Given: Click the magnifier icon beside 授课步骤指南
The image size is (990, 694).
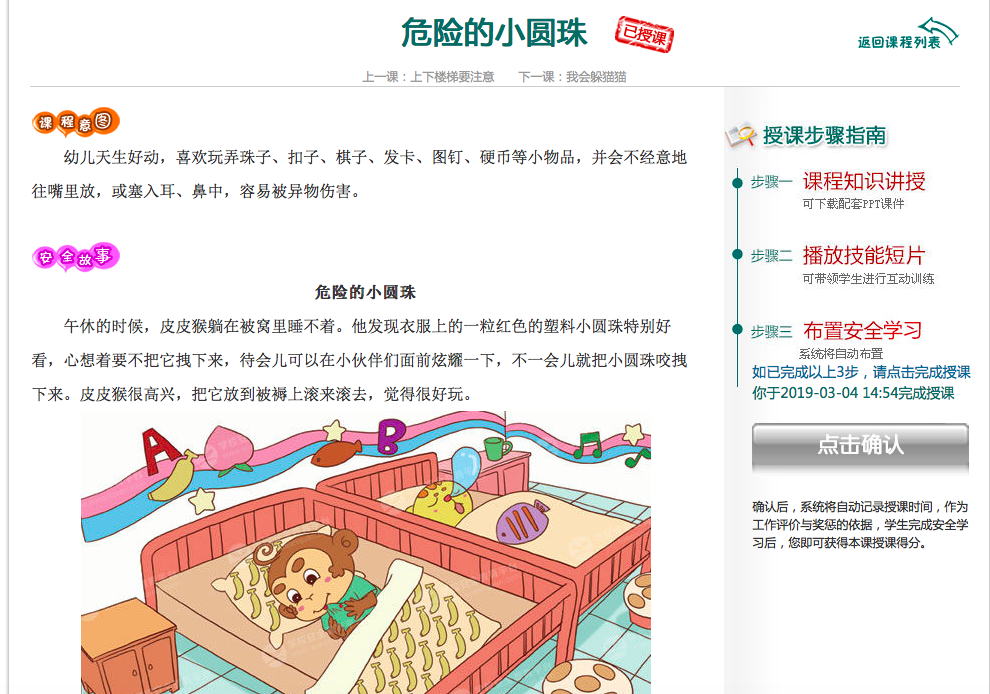Looking at the screenshot, I should pos(740,135).
